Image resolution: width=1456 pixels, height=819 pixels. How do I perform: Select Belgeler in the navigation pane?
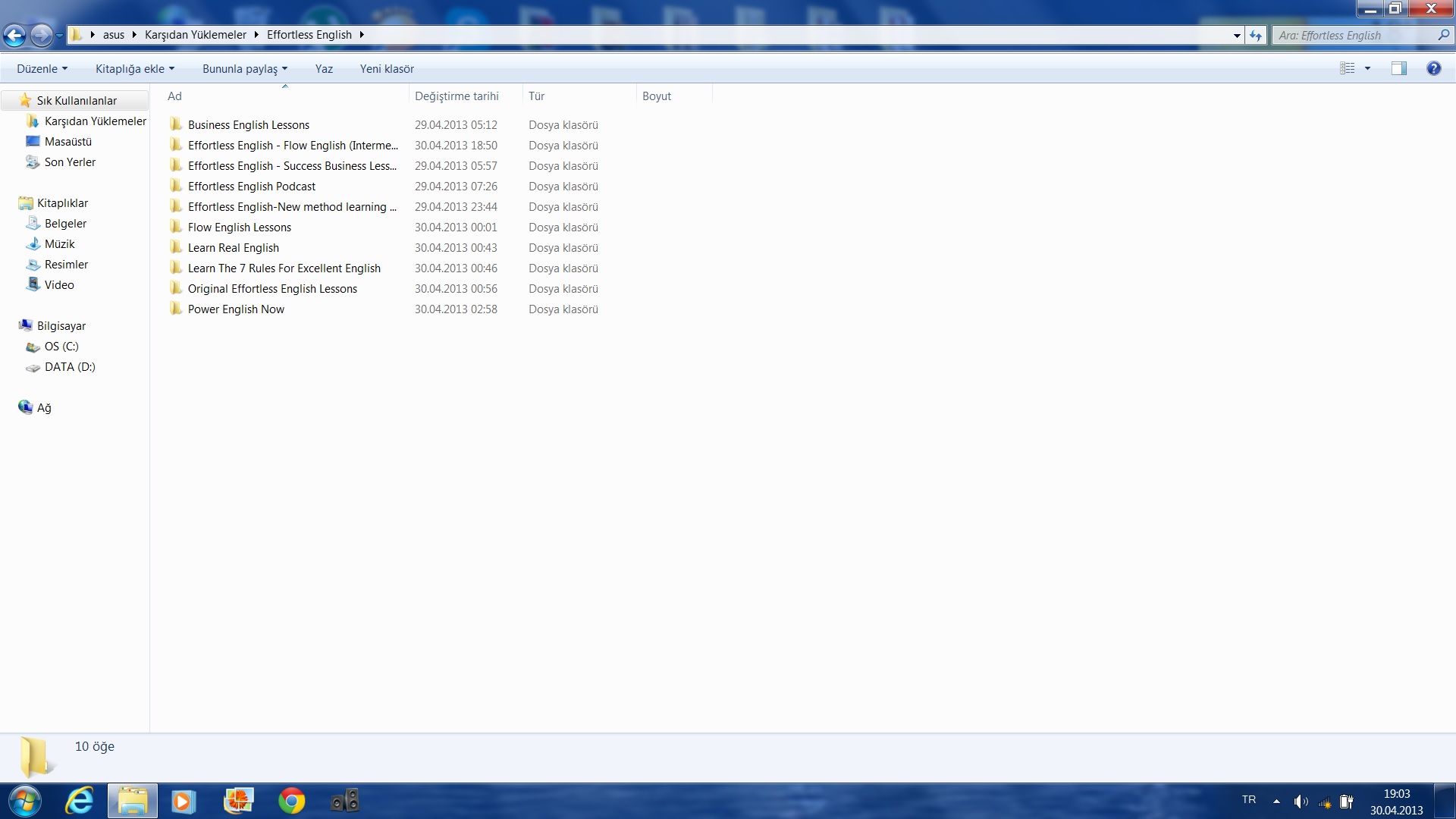(66, 224)
